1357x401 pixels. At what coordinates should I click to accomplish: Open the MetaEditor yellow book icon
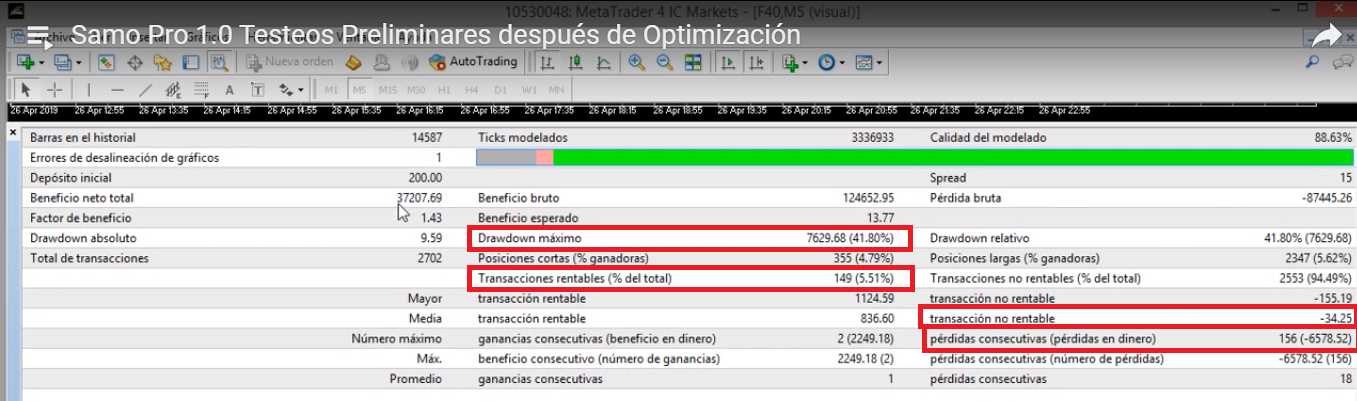click(x=353, y=62)
